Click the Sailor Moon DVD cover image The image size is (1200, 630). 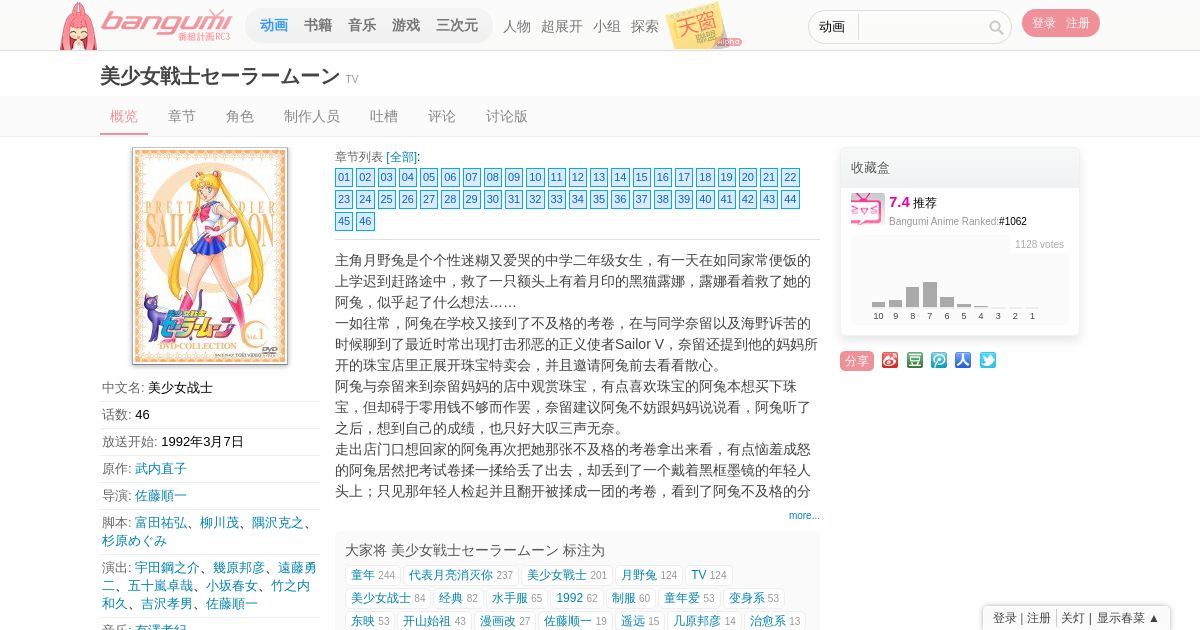click(210, 256)
